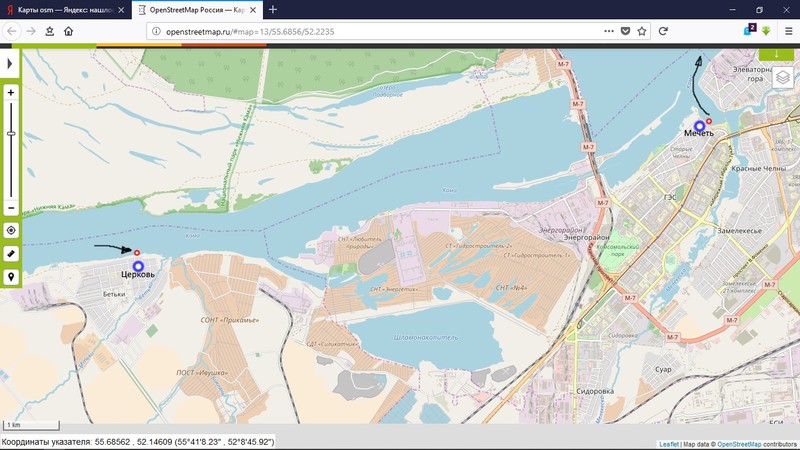Reload the current page
Image resolution: width=800 pixels, height=450 pixels.
[x=663, y=31]
